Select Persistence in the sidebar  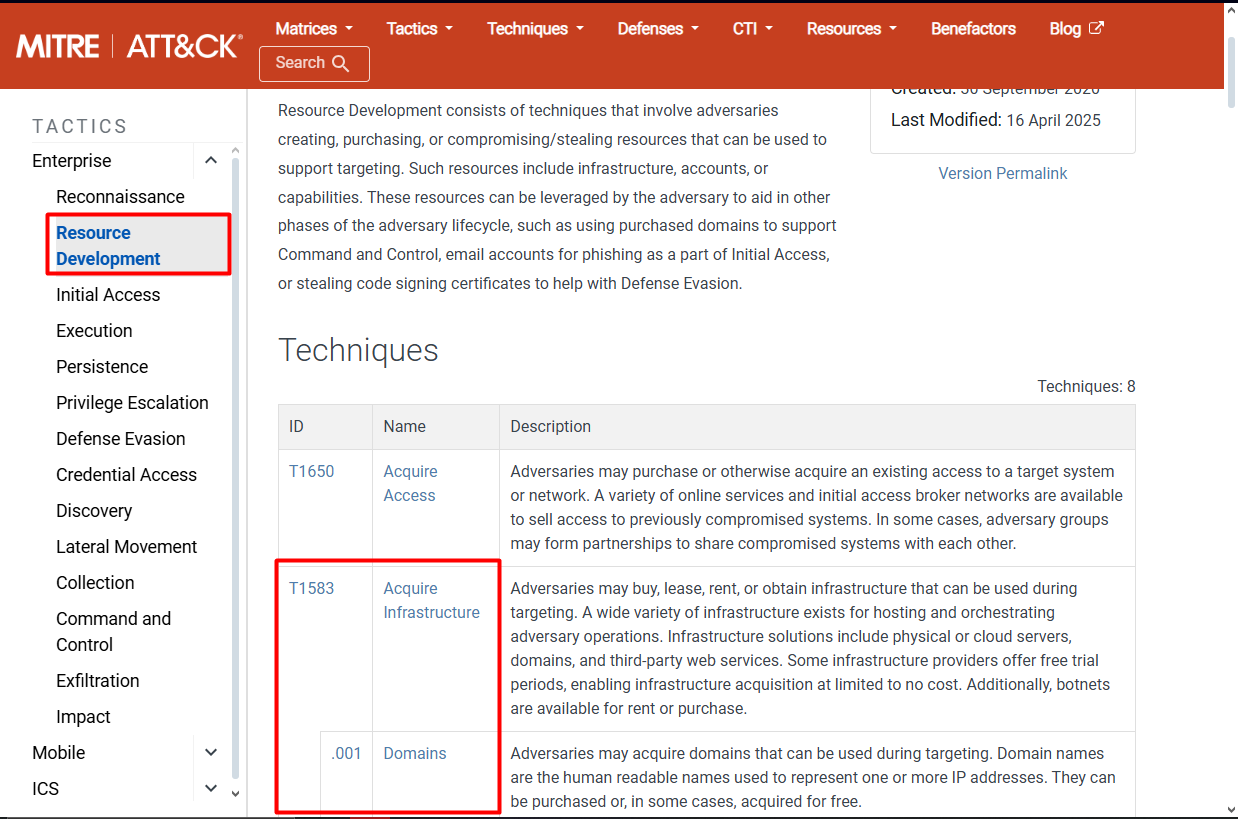pos(102,367)
